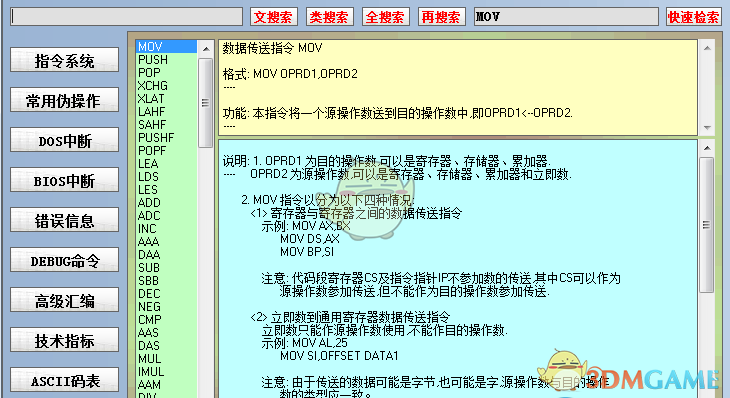The width and height of the screenshot is (730, 398).
Task: Select SUB in the instruction list
Action: [166, 268]
